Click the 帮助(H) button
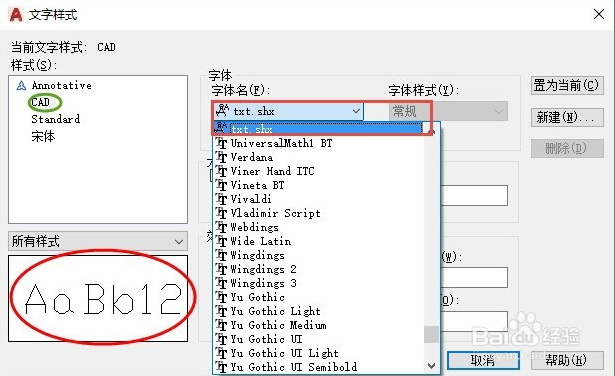 [567, 360]
